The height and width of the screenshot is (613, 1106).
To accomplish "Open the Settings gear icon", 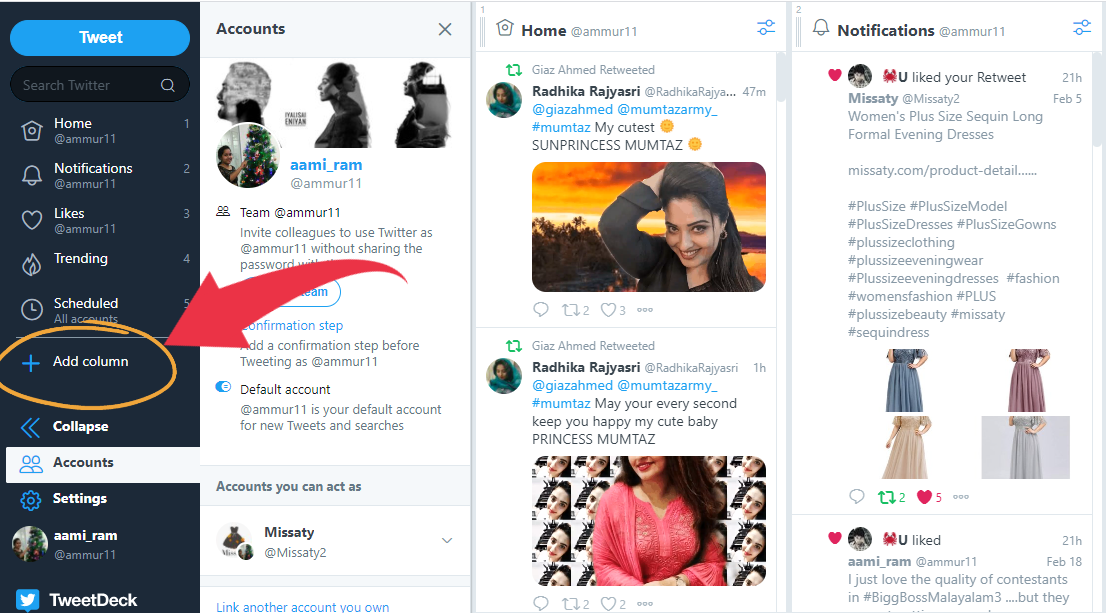I will [x=32, y=499].
